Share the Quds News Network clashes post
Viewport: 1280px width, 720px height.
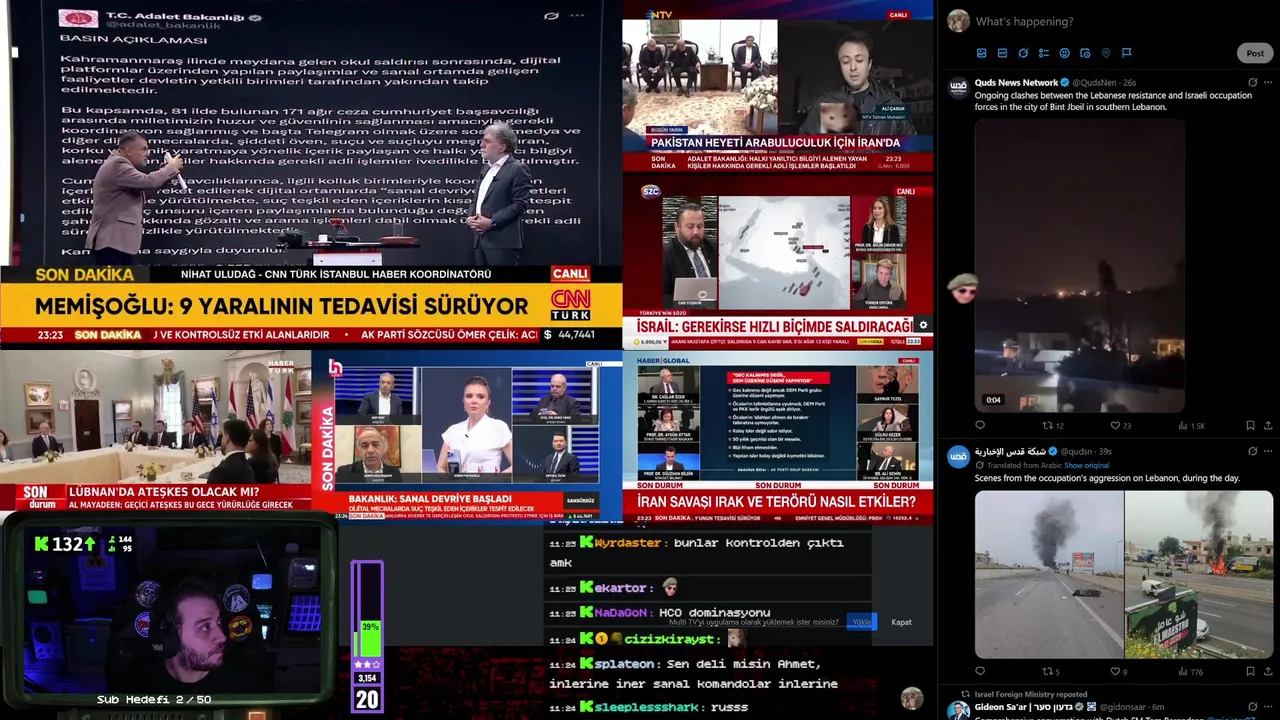coord(1268,425)
